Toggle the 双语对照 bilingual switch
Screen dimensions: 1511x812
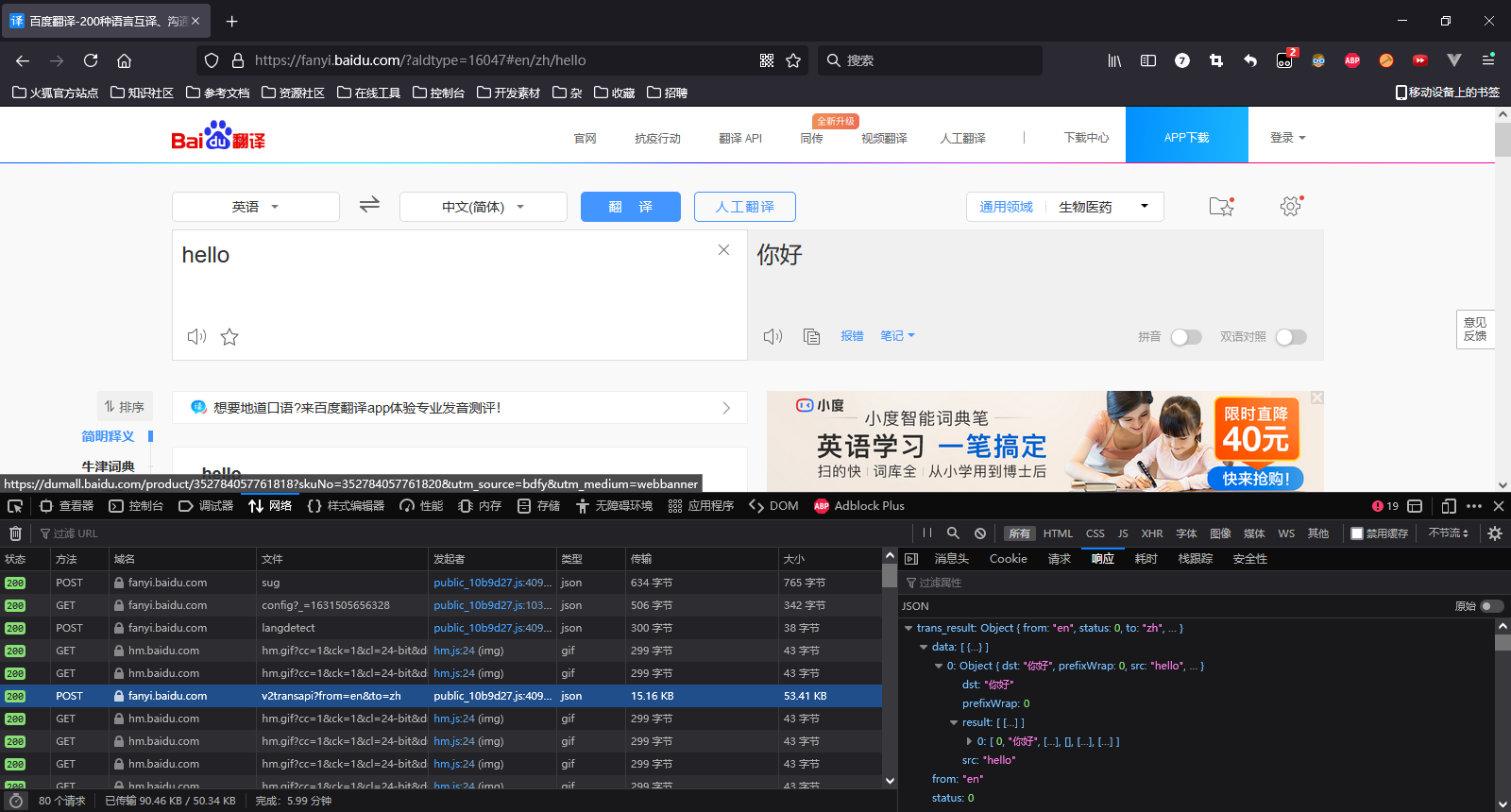tap(1291, 337)
